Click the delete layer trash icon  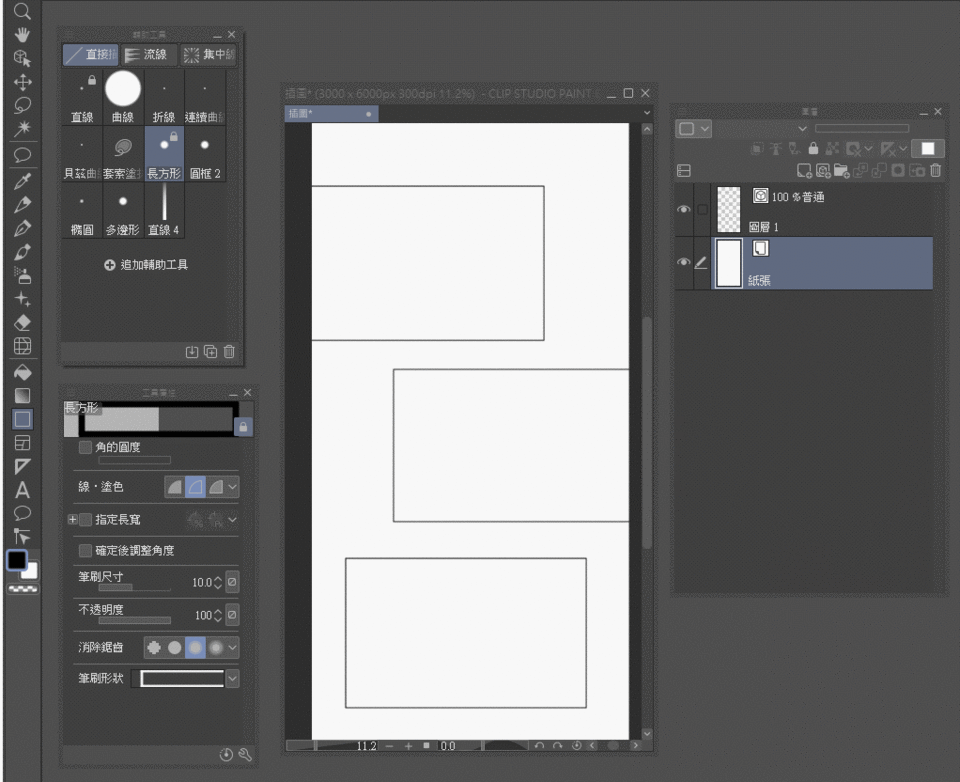point(935,171)
